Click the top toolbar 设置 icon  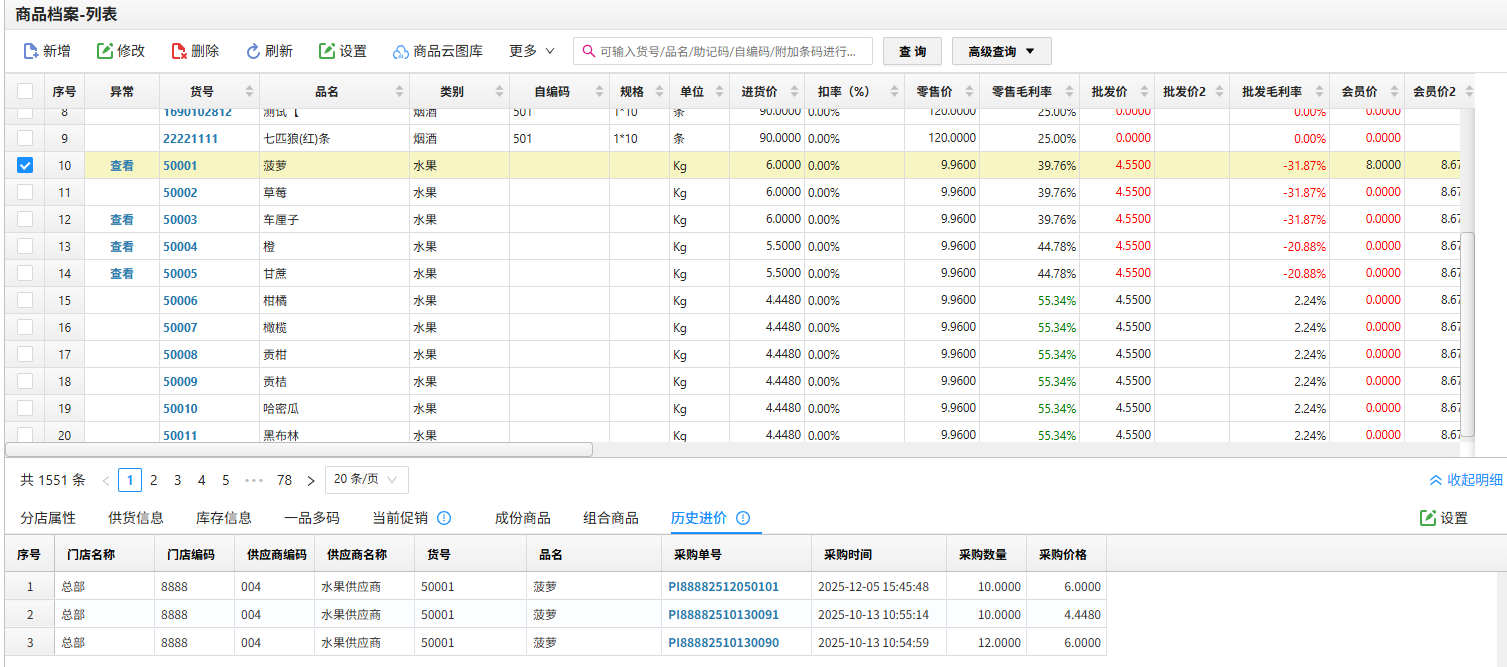(x=327, y=51)
